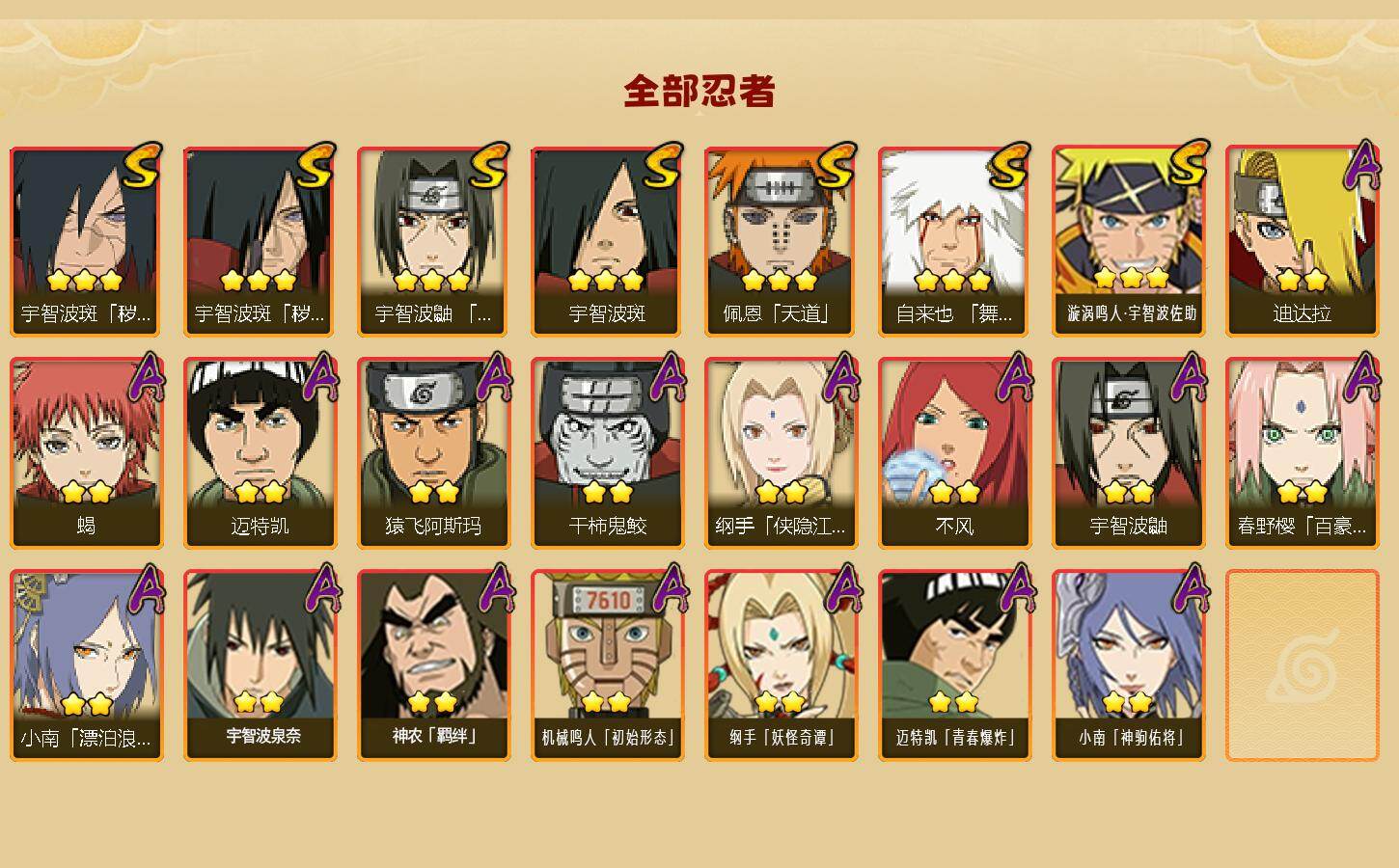
Task: Open the 宇智波泉奈 card
Action: (x=260, y=665)
